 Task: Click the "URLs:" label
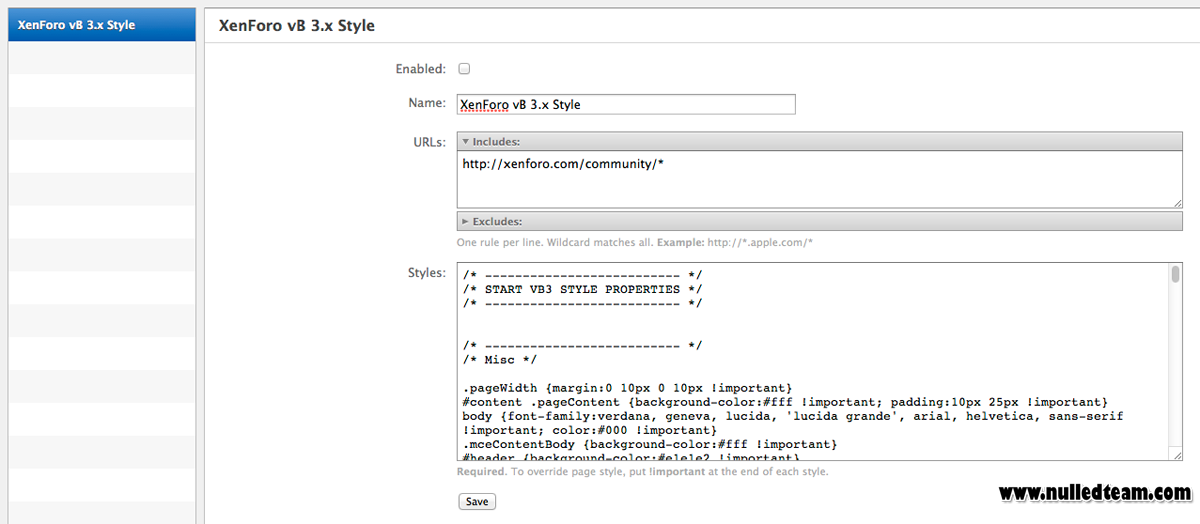click(x=428, y=142)
